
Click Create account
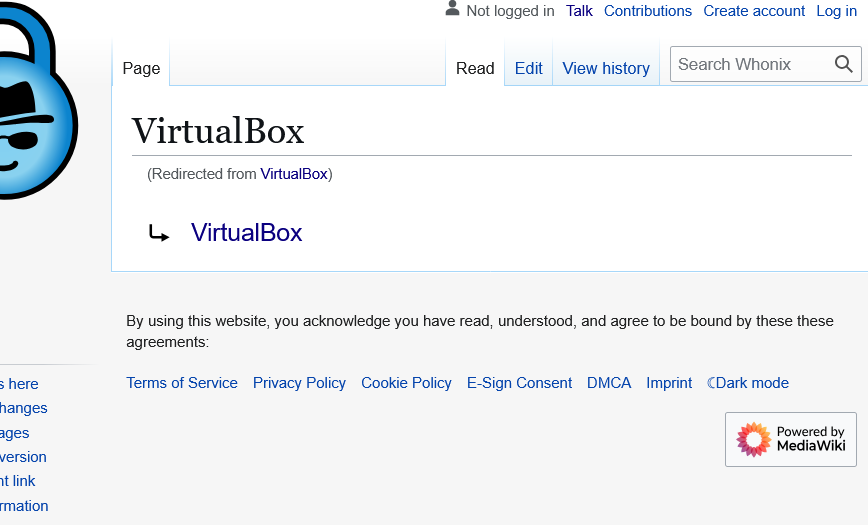tap(754, 11)
